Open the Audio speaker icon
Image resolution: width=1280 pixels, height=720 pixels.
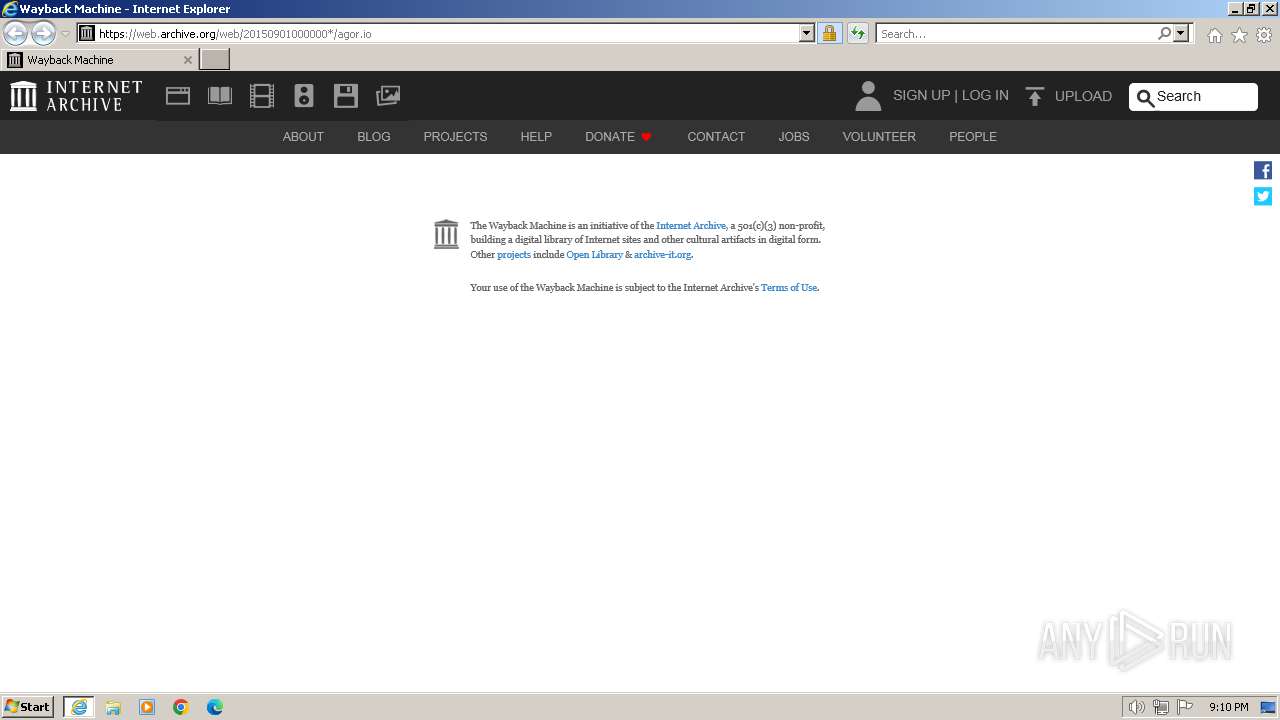pos(304,96)
